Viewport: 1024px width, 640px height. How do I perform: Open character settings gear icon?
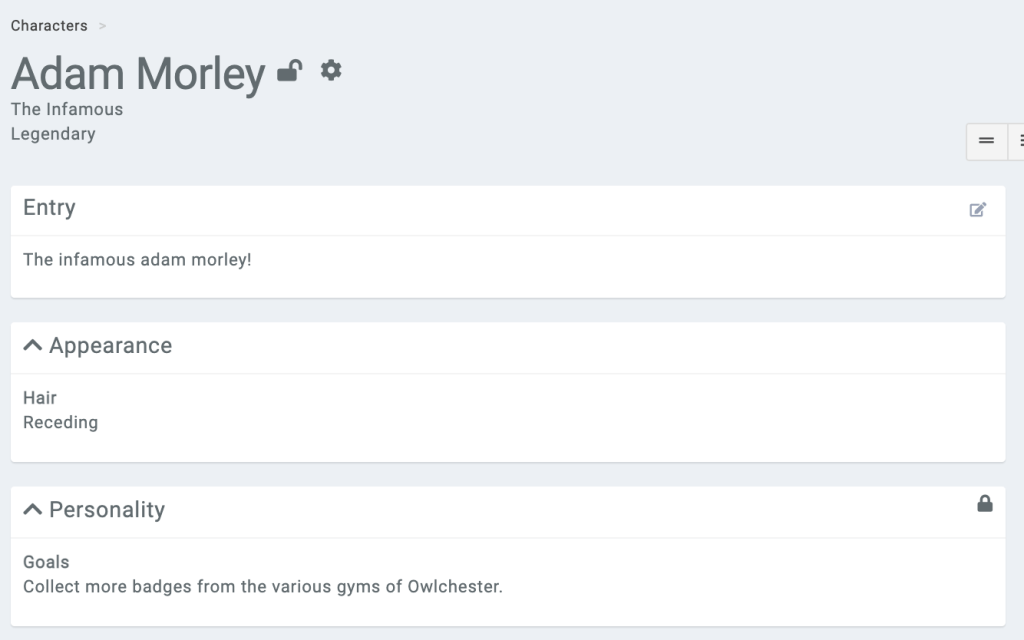point(331,70)
